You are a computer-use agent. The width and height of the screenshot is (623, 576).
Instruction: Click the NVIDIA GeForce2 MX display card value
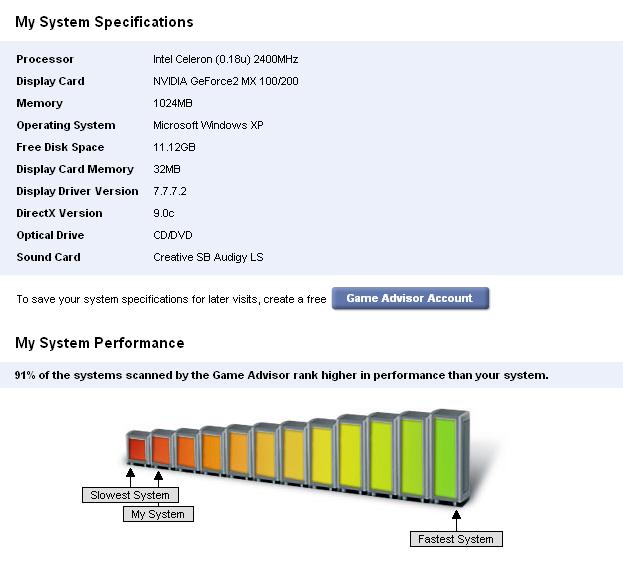tap(225, 81)
